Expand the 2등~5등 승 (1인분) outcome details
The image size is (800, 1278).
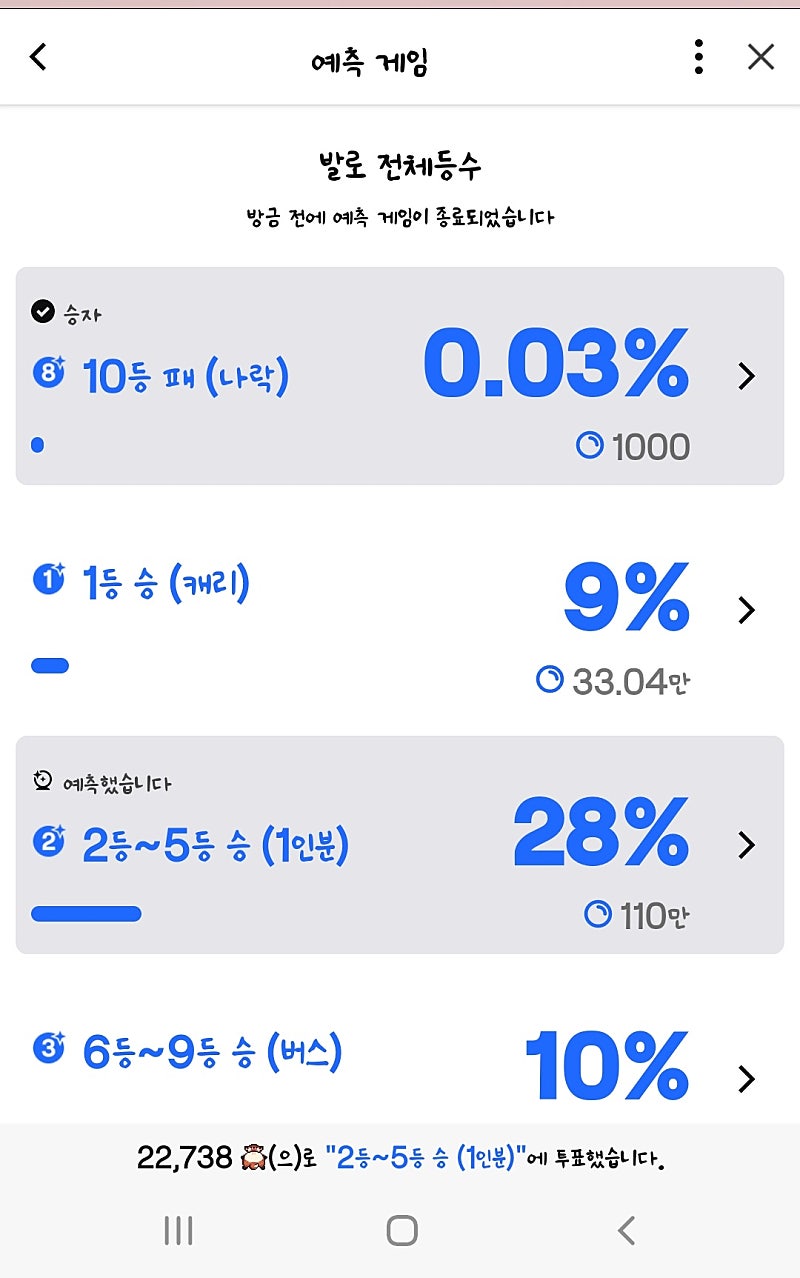(746, 846)
